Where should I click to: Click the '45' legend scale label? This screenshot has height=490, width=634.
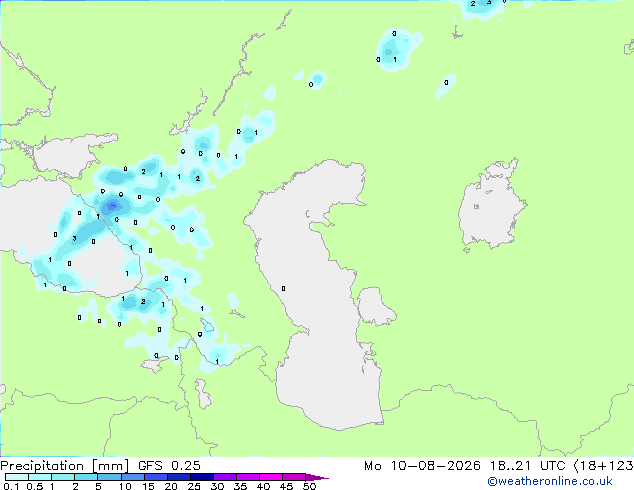[x=286, y=486]
